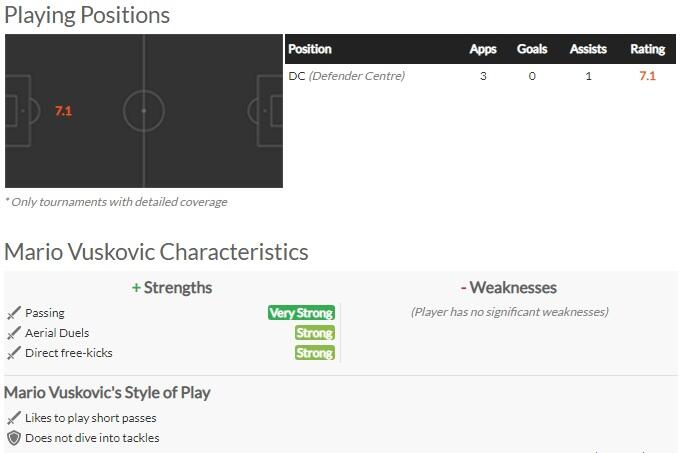The width and height of the screenshot is (693, 453).
Task: Click the icon beside Passing strength
Action: (x=14, y=313)
